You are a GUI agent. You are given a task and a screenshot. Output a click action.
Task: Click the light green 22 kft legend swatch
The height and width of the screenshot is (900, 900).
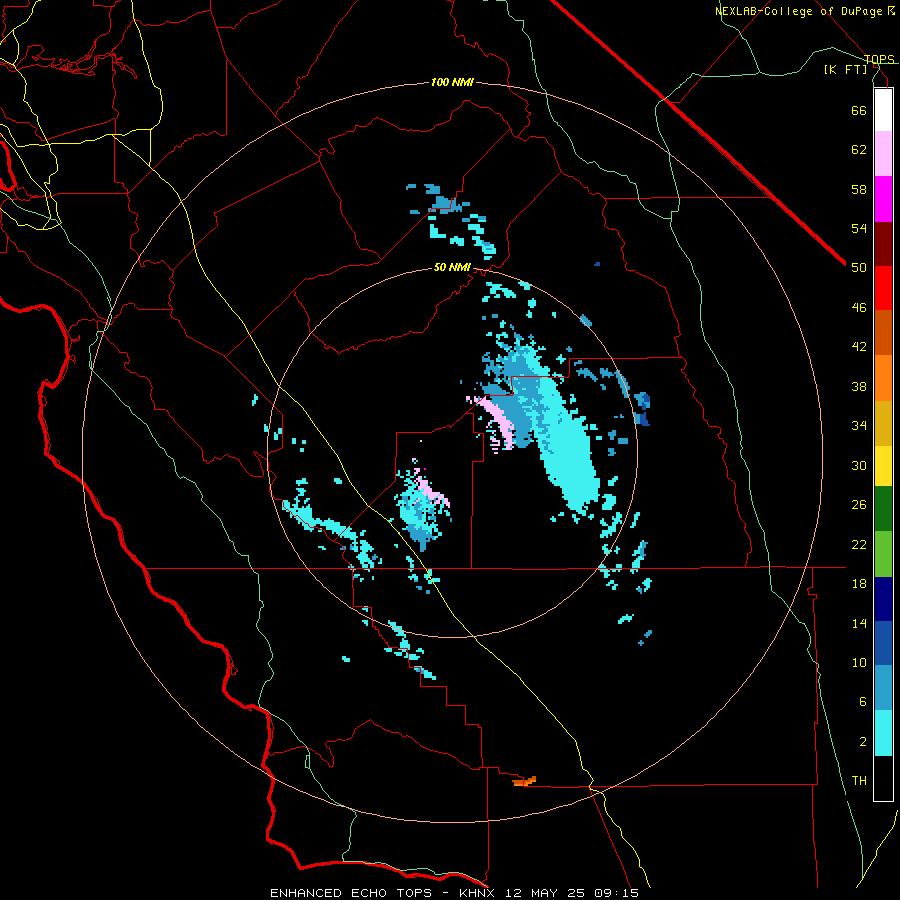coord(883,554)
